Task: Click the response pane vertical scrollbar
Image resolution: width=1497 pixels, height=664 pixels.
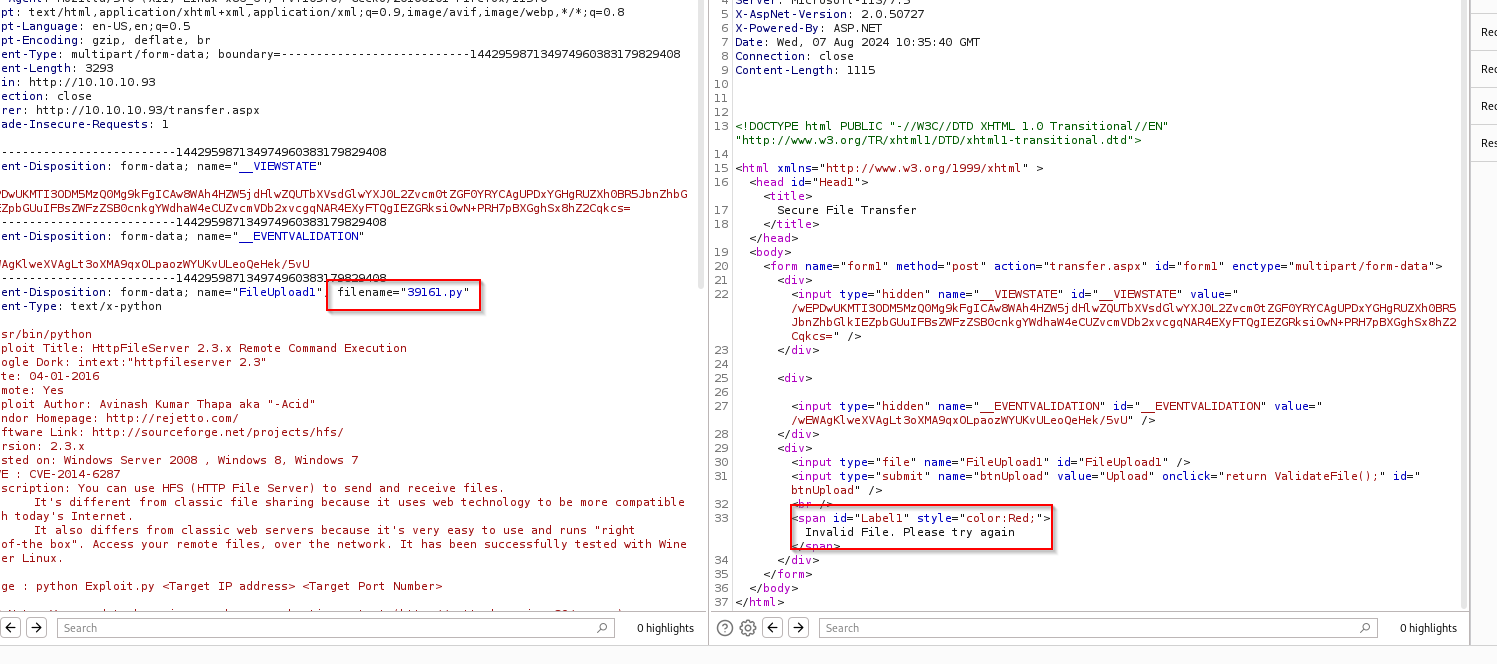Action: [x=1464, y=300]
